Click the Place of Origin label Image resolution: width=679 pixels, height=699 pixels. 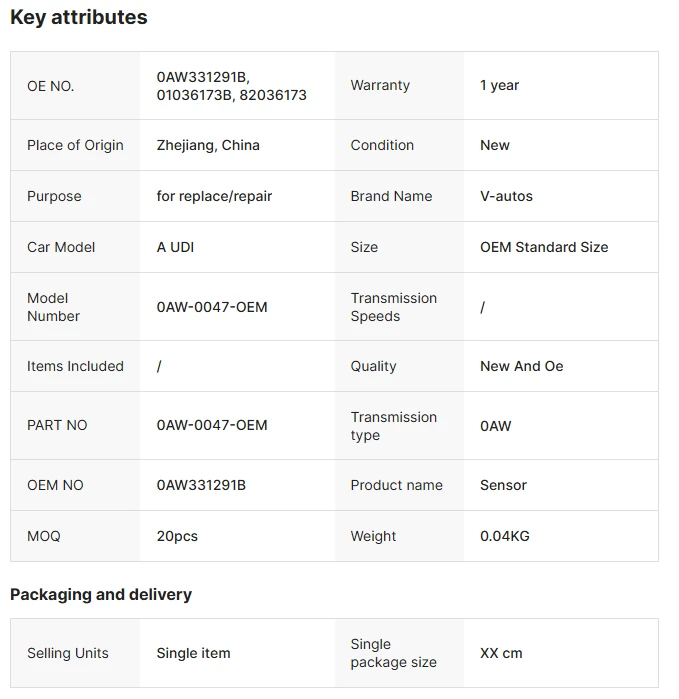(75, 145)
